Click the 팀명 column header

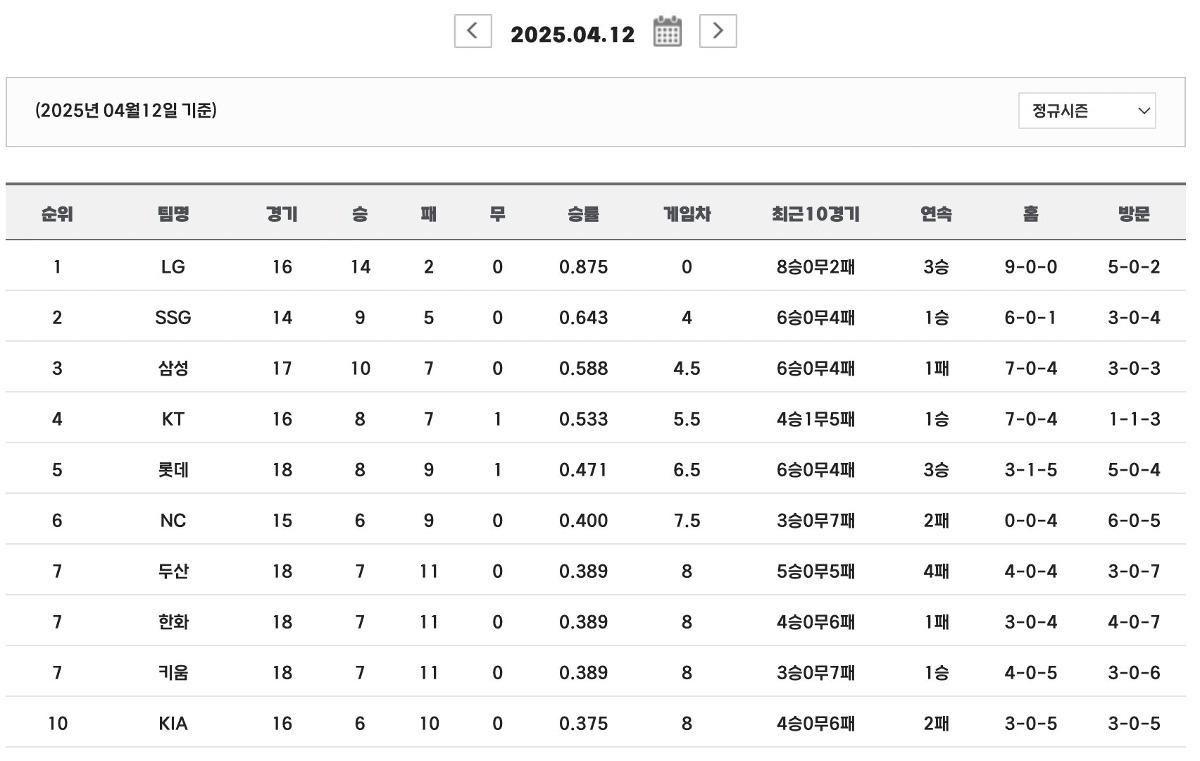(x=173, y=213)
